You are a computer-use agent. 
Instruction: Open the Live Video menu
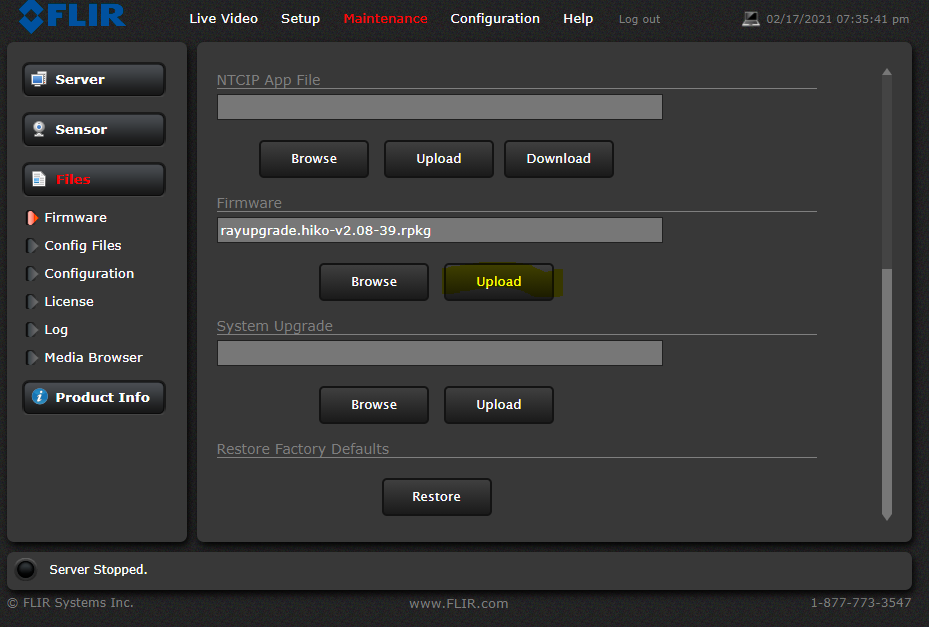coord(223,19)
